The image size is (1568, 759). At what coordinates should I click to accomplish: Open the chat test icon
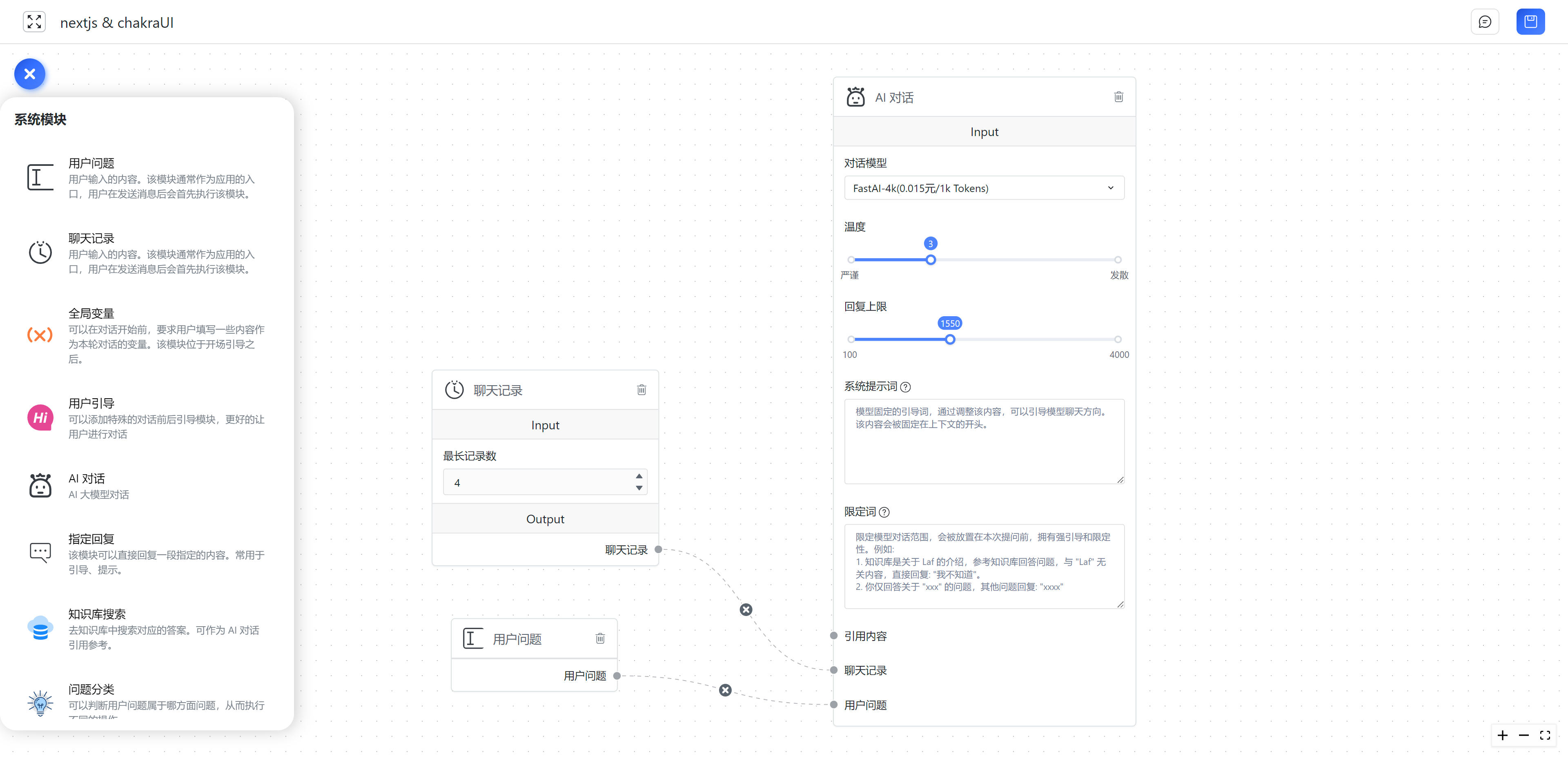point(1485,22)
